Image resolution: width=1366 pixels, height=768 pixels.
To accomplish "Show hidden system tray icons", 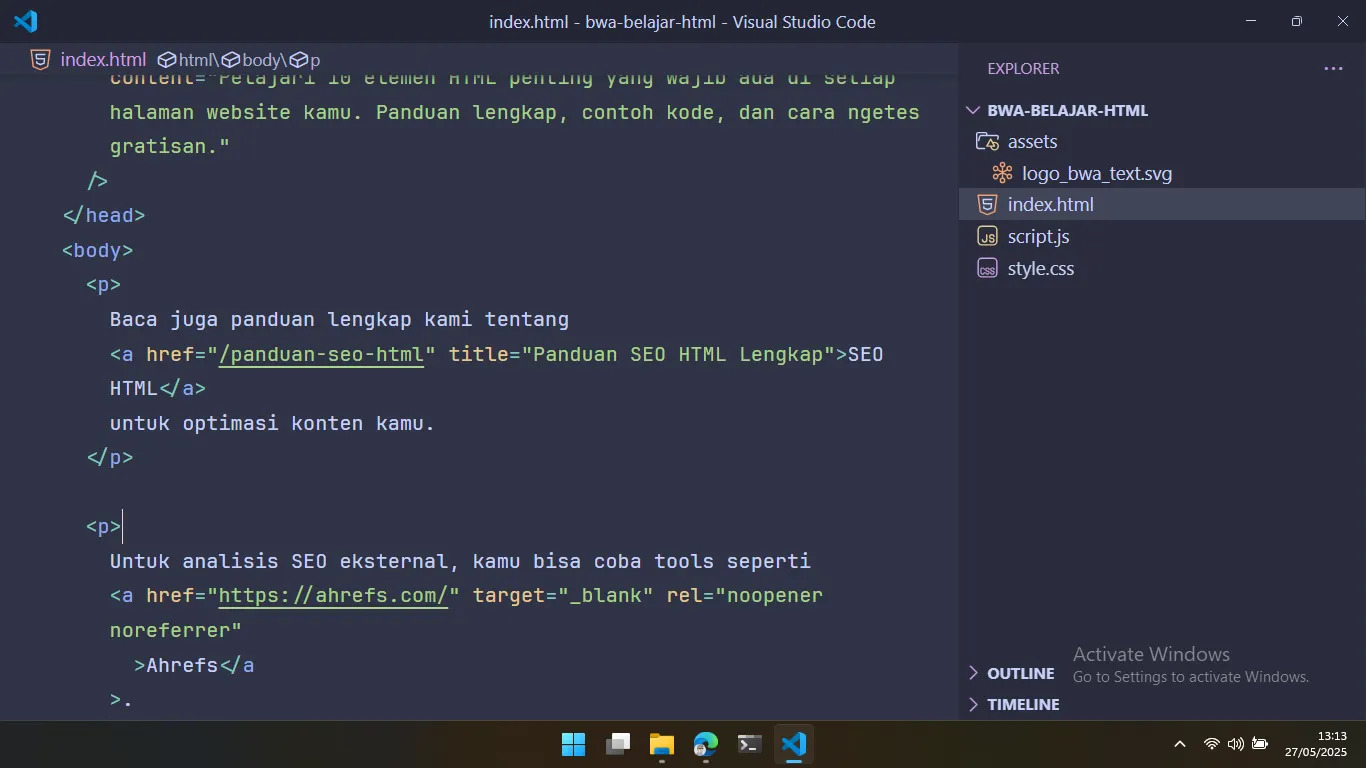I will (1180, 744).
